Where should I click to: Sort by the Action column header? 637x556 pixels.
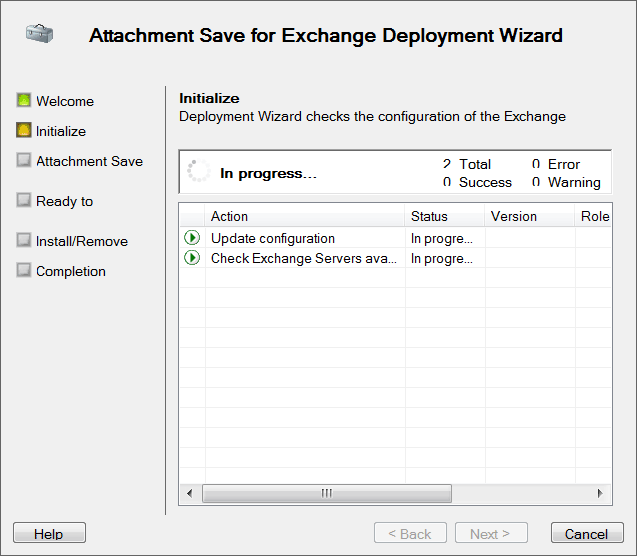coord(305,216)
